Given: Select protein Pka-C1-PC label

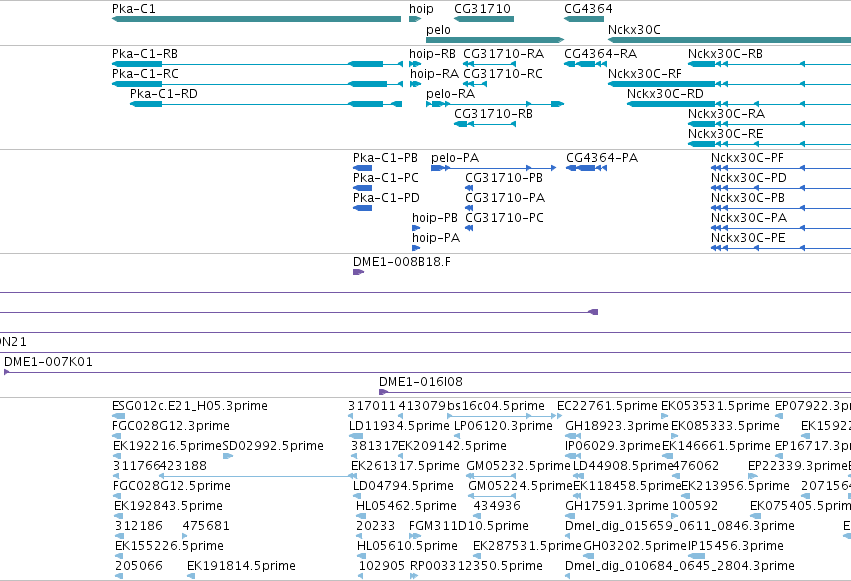Looking at the screenshot, I should (386, 178).
